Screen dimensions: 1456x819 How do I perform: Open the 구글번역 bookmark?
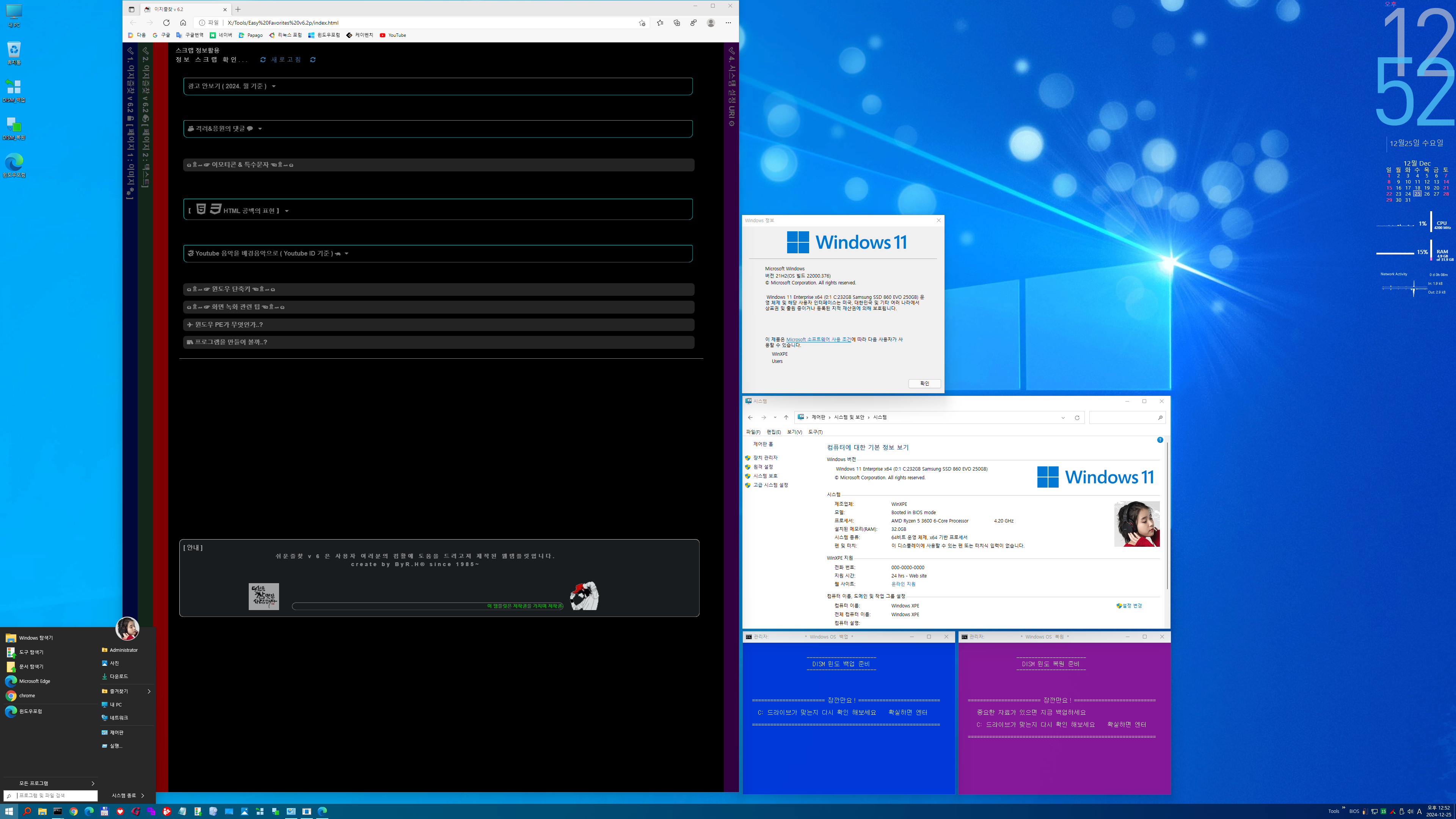(x=190, y=35)
